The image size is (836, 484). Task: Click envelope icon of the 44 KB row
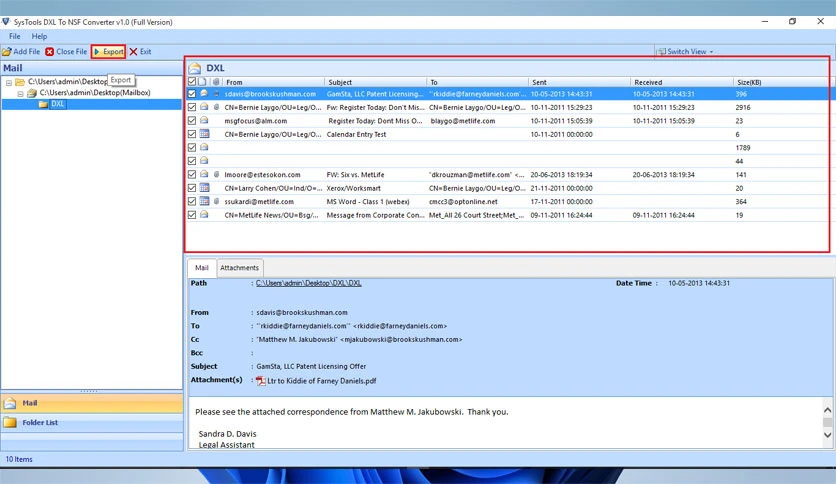click(204, 160)
